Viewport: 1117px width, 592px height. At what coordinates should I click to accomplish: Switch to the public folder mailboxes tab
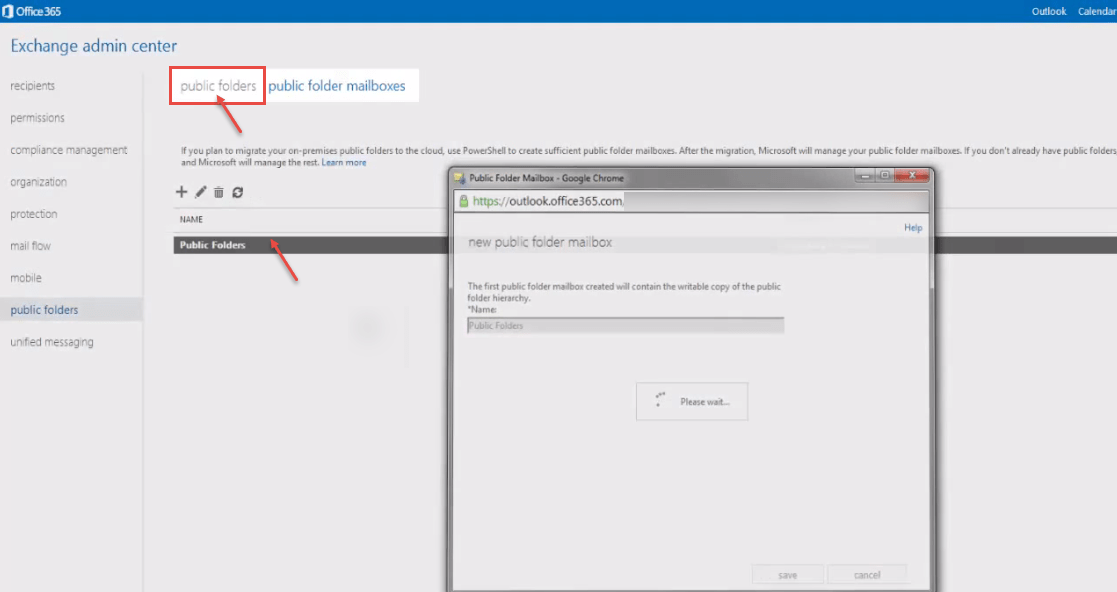point(337,86)
